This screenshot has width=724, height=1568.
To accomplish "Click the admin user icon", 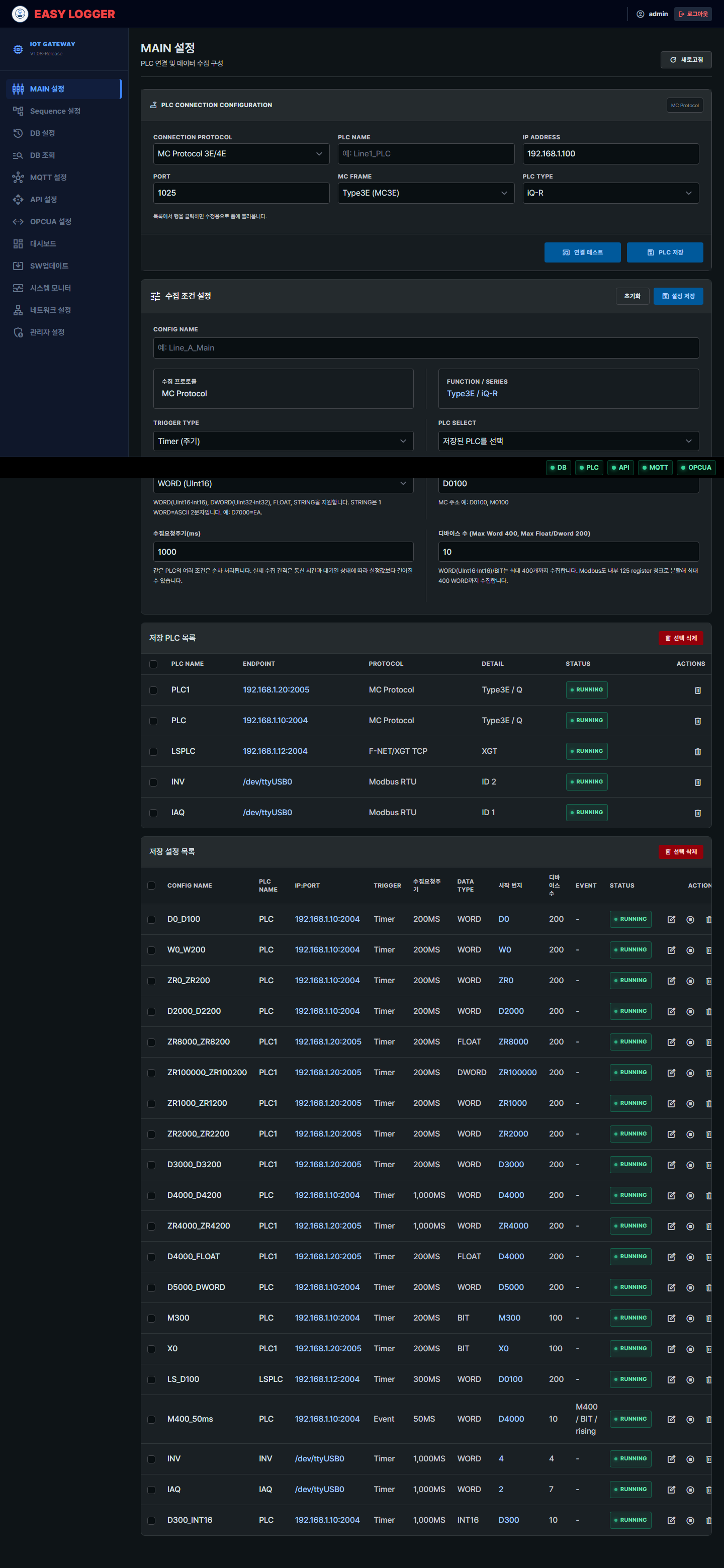I will pyautogui.click(x=640, y=14).
